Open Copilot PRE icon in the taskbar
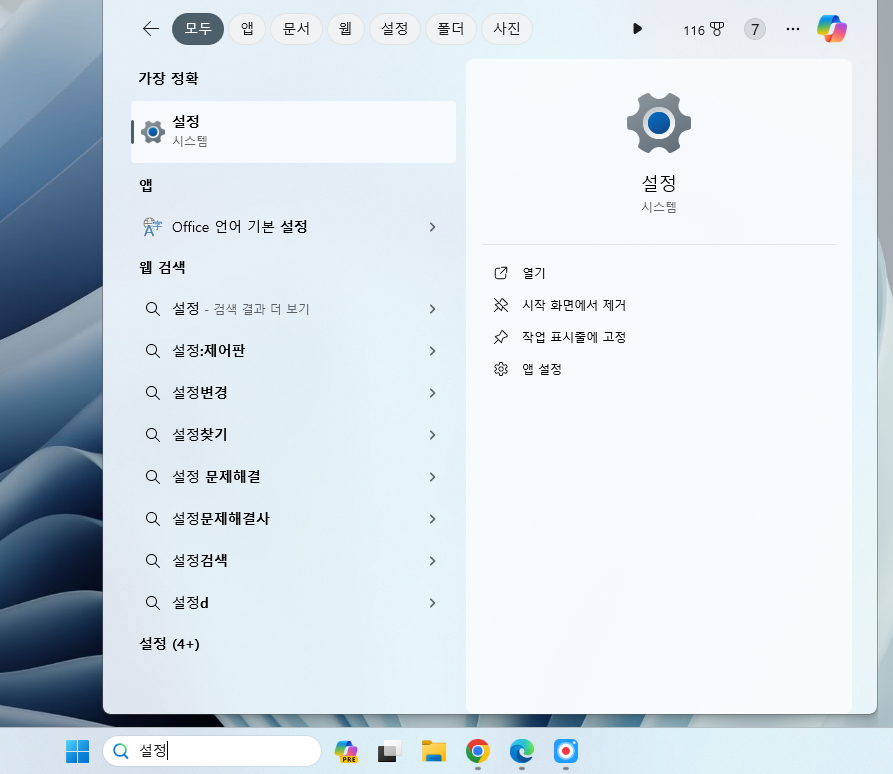This screenshot has width=893, height=774. (x=346, y=751)
